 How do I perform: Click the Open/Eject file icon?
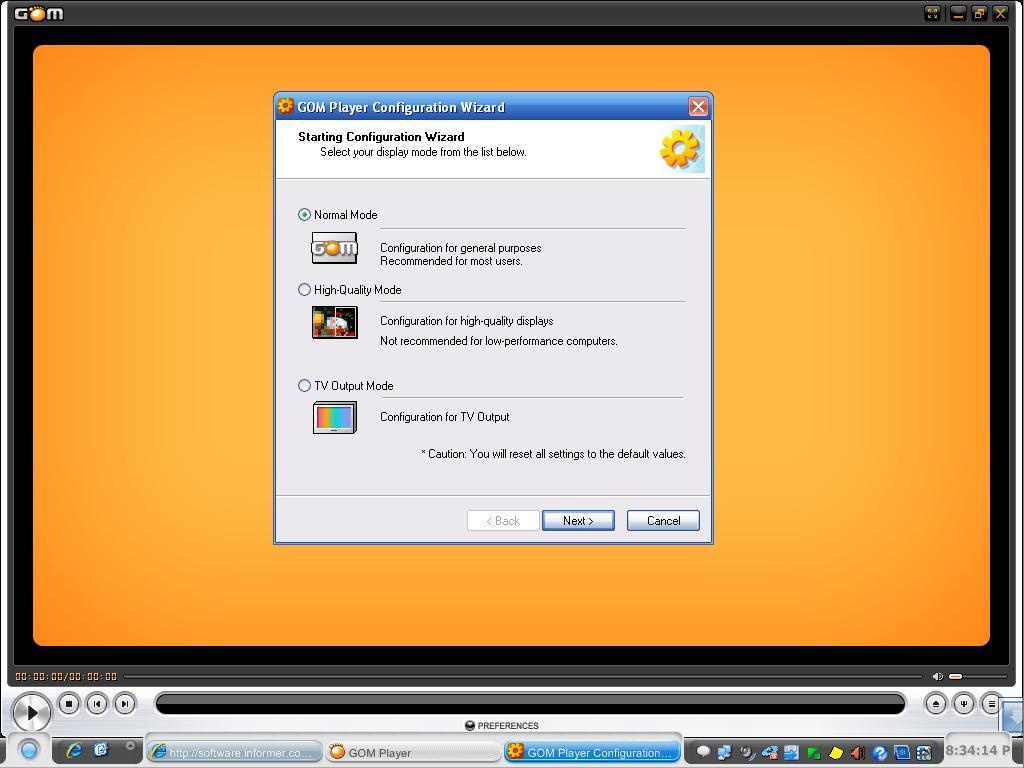tap(935, 704)
